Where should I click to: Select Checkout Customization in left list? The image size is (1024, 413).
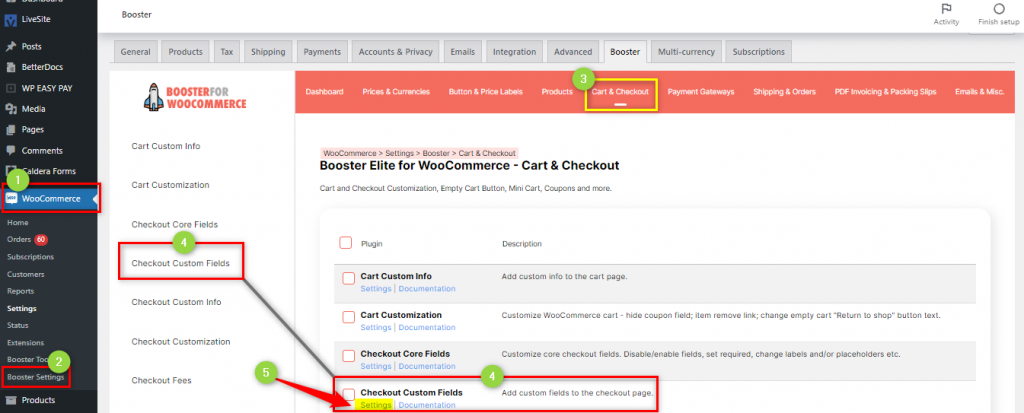pos(181,342)
